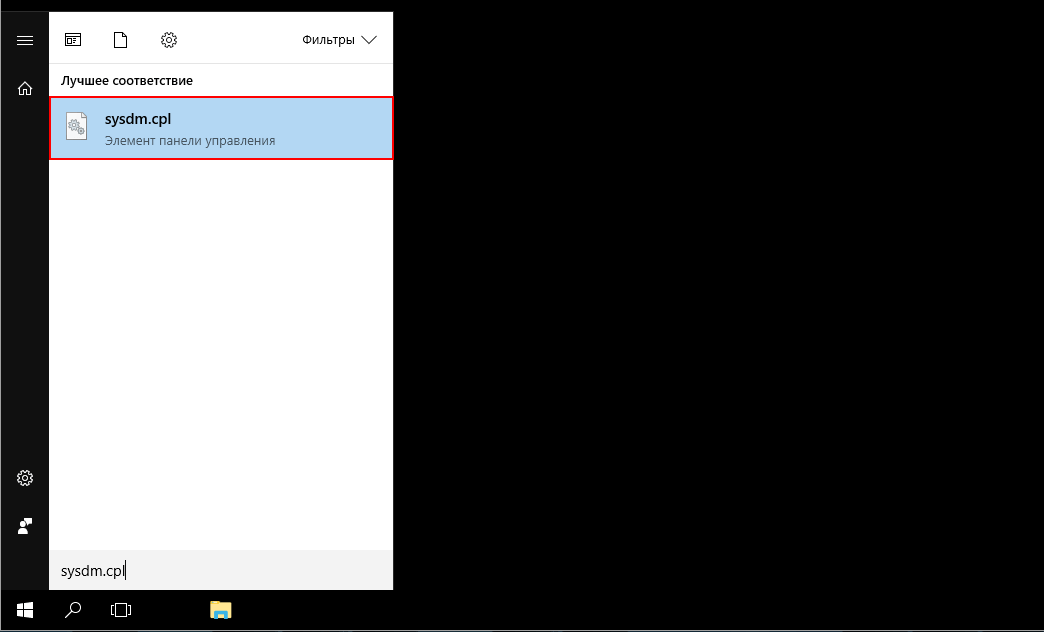Filter results by Documents icon
1044x632 pixels.
click(121, 40)
